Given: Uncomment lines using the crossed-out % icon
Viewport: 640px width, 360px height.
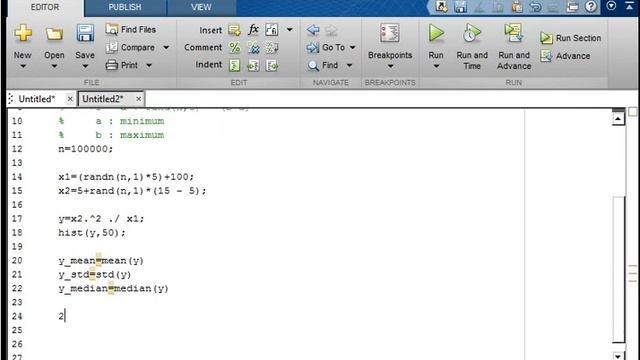Looking at the screenshot, I should pyautogui.click(x=253, y=48).
